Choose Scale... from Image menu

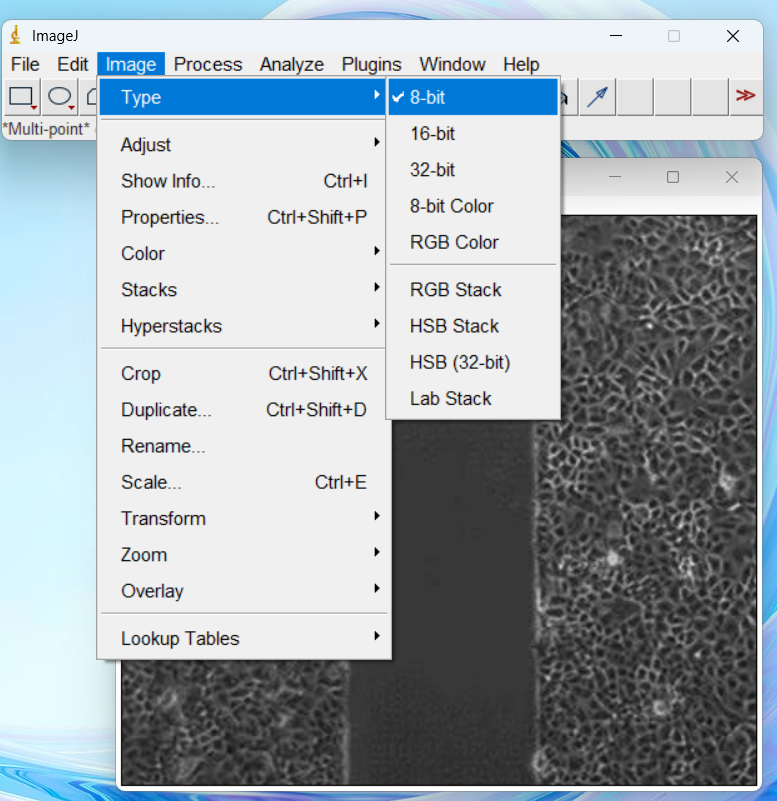pyautogui.click(x=243, y=482)
